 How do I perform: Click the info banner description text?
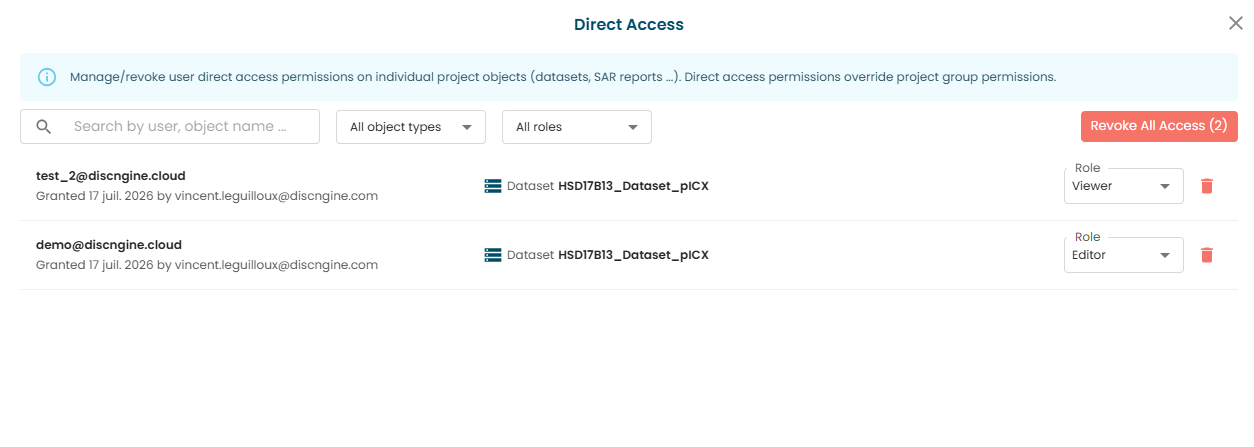[563, 76]
